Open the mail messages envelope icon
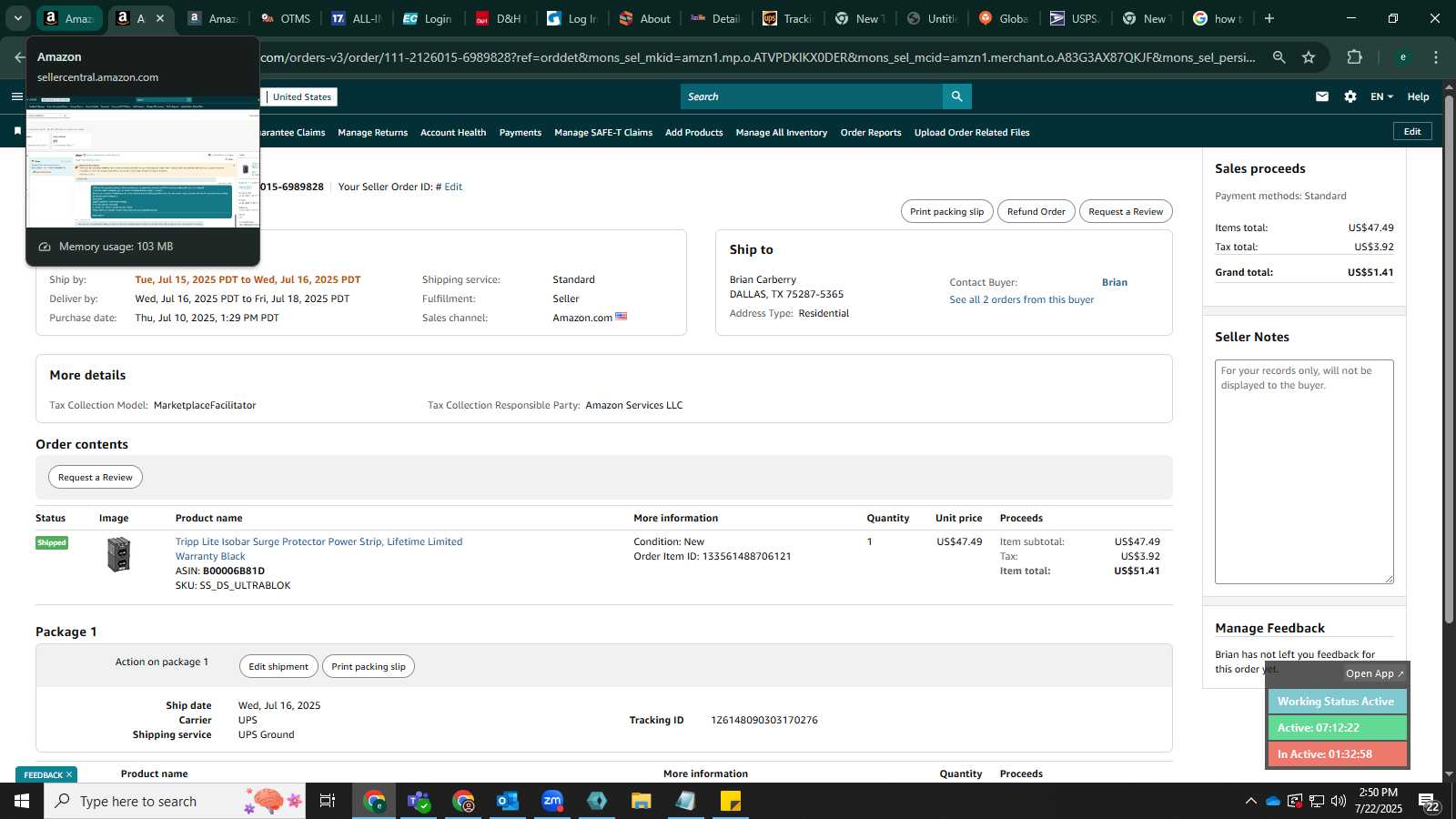This screenshot has height=819, width=1456. 1322,96
